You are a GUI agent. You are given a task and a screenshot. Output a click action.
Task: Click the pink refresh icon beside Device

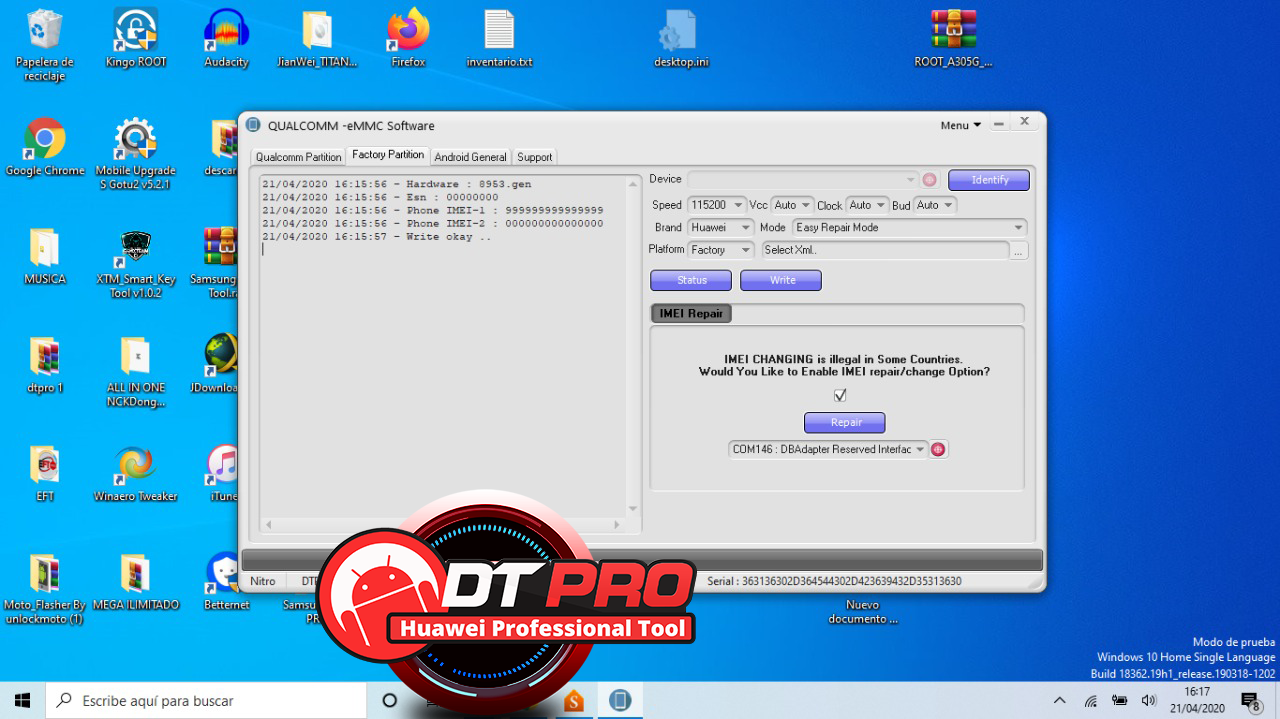[x=929, y=180]
